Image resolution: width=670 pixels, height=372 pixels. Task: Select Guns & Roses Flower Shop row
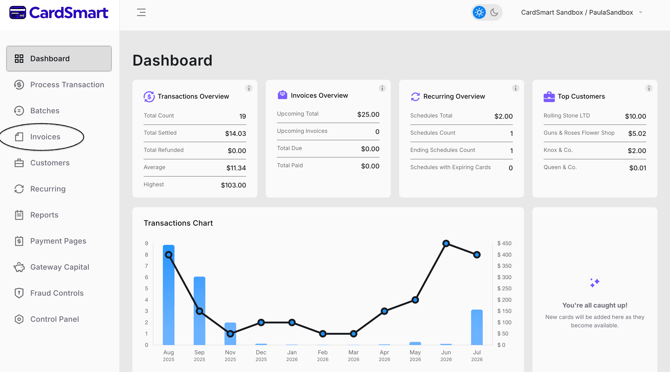(x=594, y=133)
